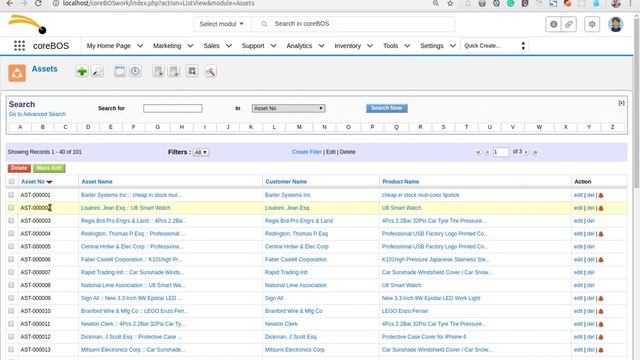This screenshot has height=360, width=640.
Task: Sort by the Asset No column header
Action: tap(33, 182)
